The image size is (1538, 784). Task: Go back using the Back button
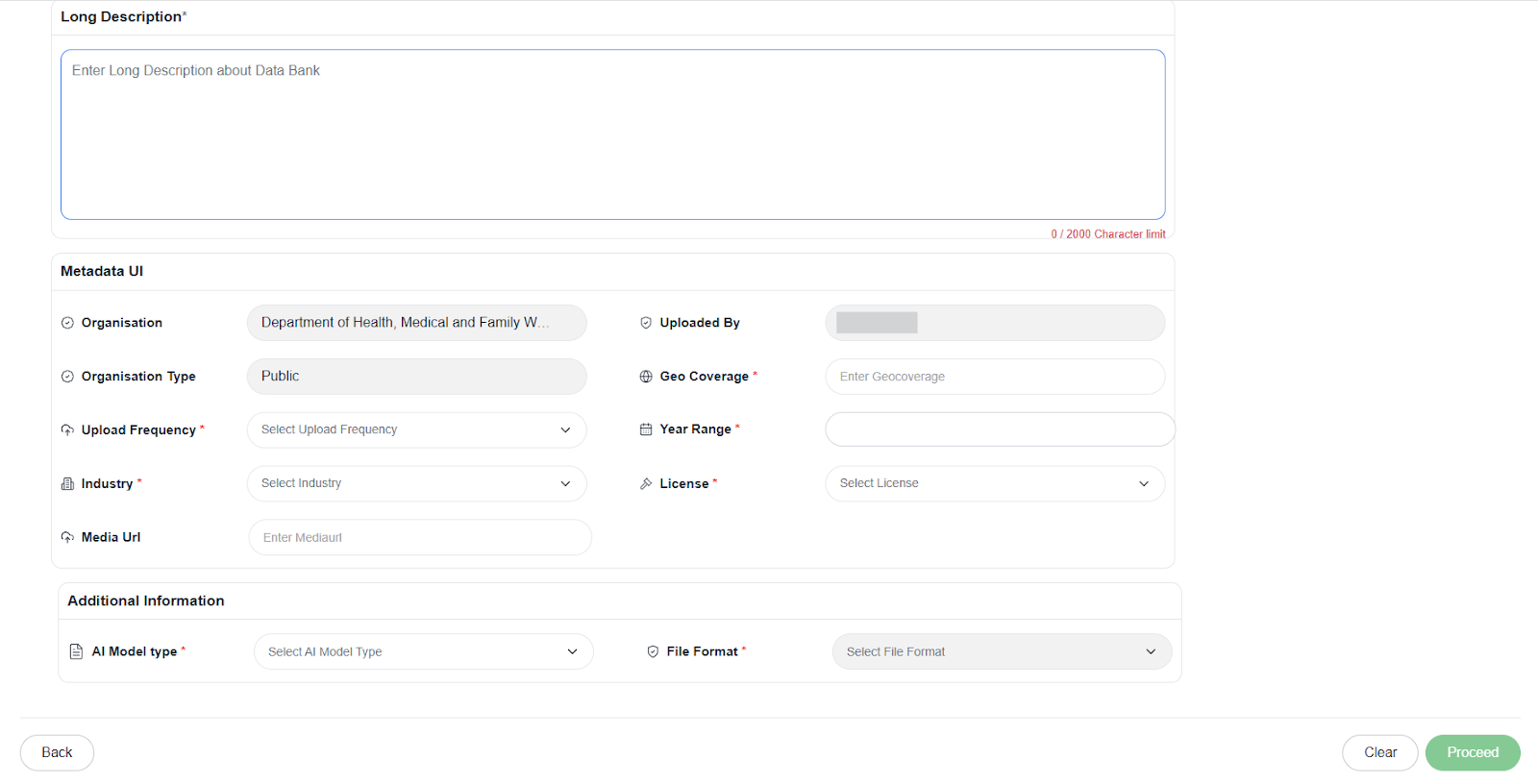tap(57, 752)
